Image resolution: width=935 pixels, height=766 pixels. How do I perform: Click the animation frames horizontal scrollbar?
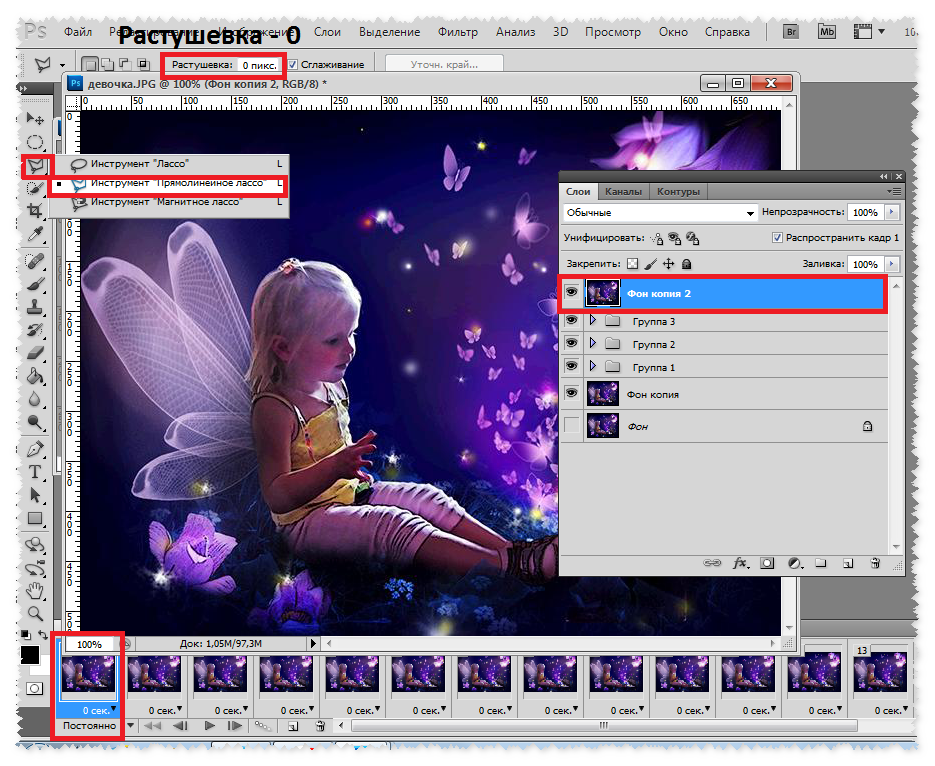pos(604,725)
